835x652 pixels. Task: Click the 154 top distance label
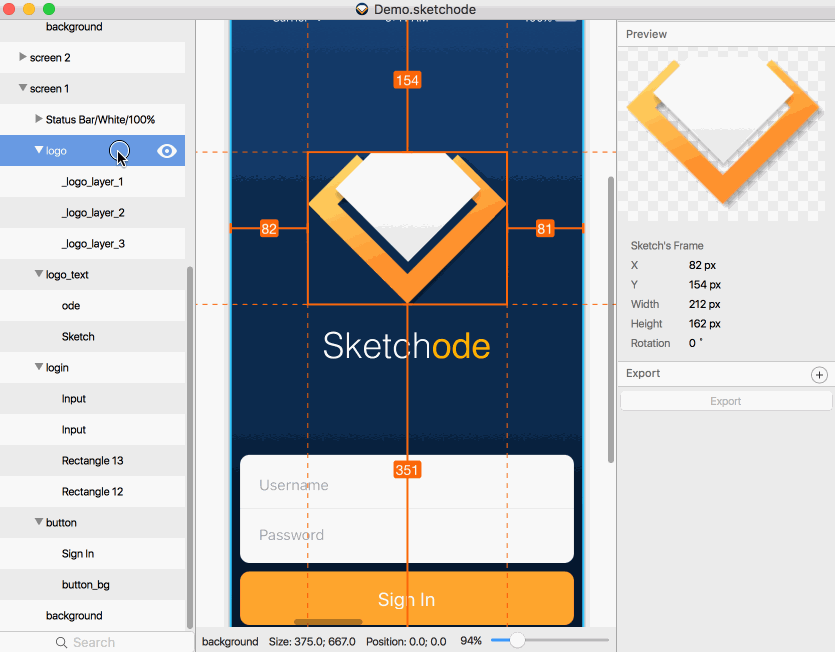pyautogui.click(x=407, y=80)
